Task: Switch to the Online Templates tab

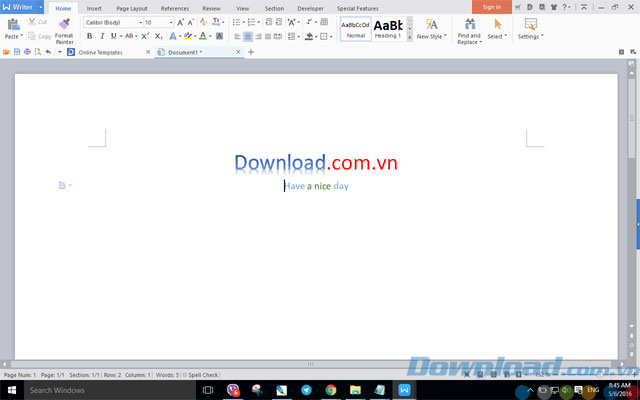Action: coord(100,52)
